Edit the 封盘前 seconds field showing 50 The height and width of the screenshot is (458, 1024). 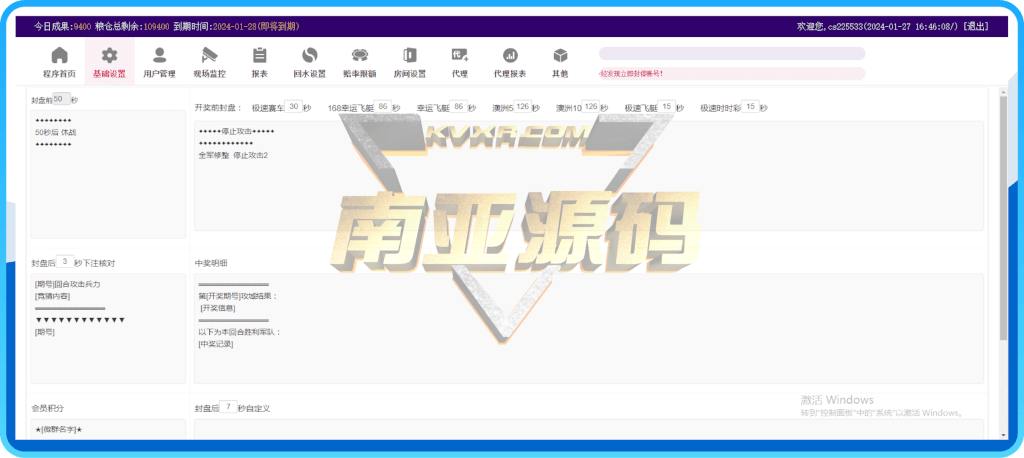61,99
